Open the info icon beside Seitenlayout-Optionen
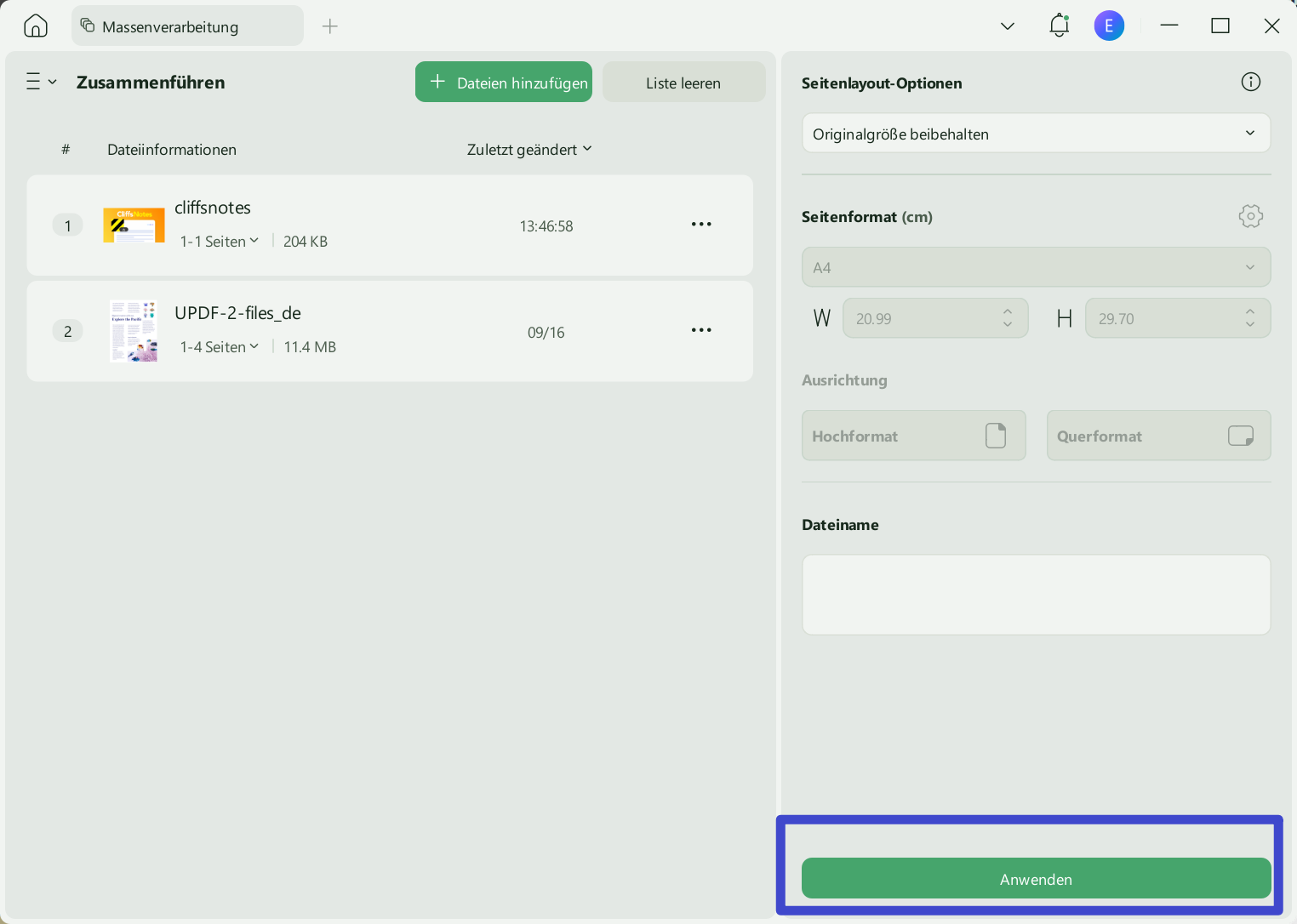The height and width of the screenshot is (924, 1297). (x=1250, y=82)
